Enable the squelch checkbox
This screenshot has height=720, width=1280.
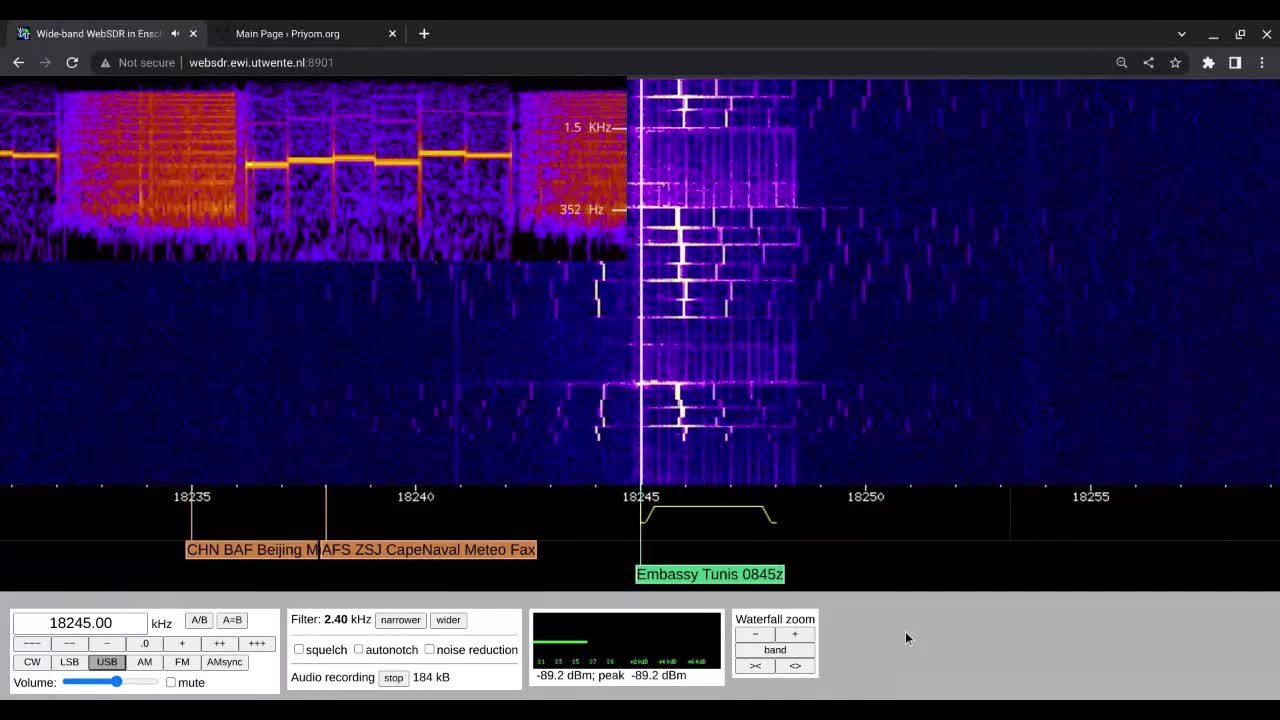tap(298, 649)
